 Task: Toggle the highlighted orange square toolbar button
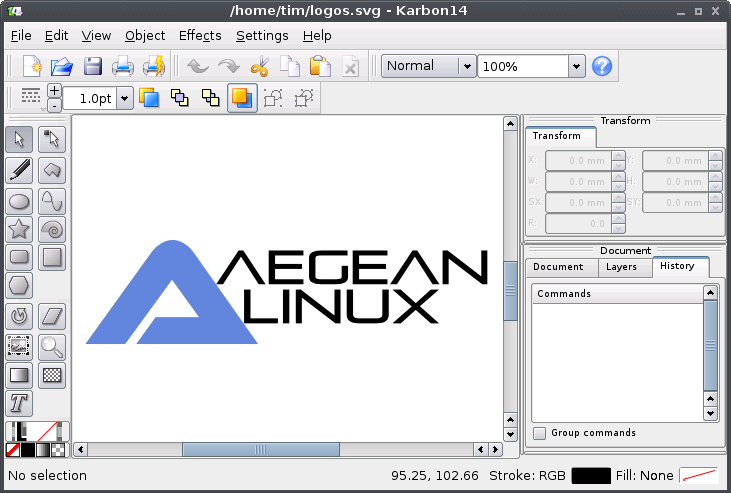tap(241, 98)
